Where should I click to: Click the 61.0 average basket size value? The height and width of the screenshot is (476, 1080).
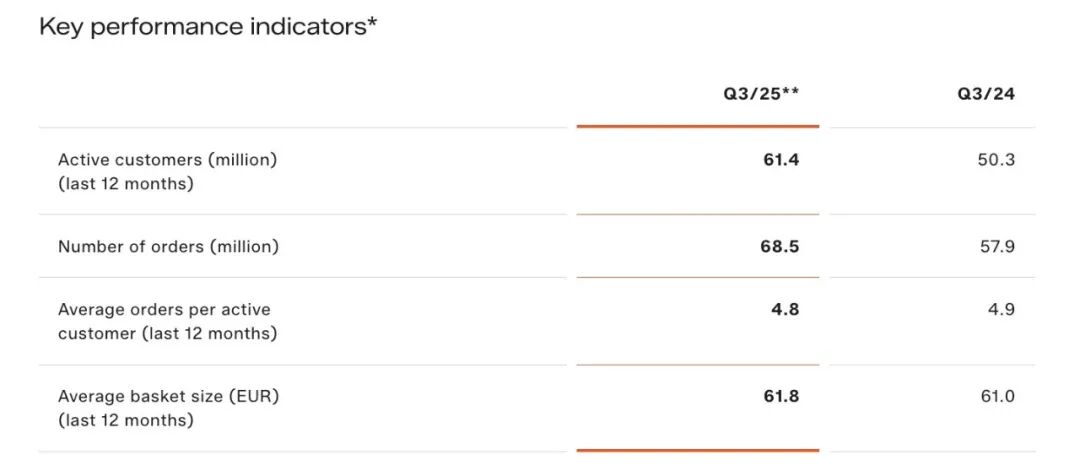pos(996,396)
